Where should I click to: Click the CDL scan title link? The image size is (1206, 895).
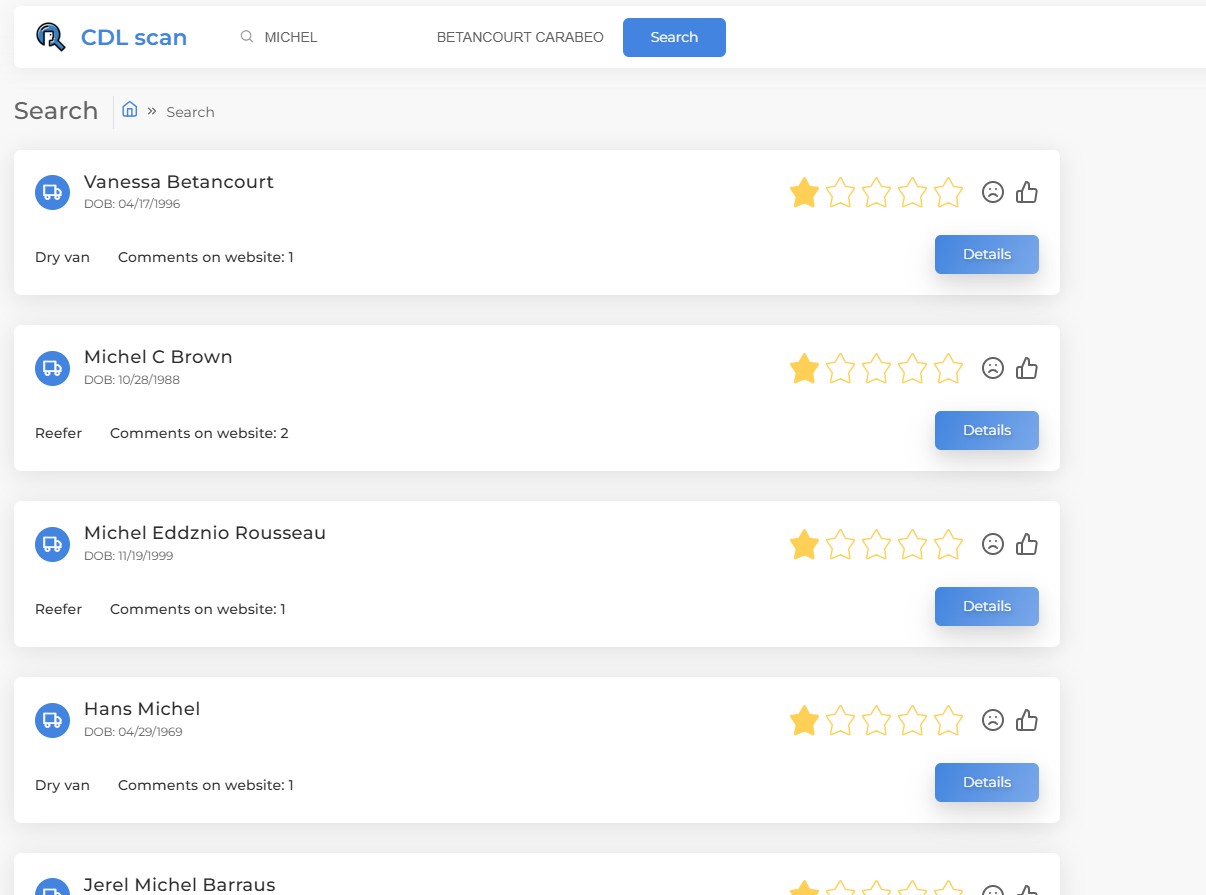134,38
